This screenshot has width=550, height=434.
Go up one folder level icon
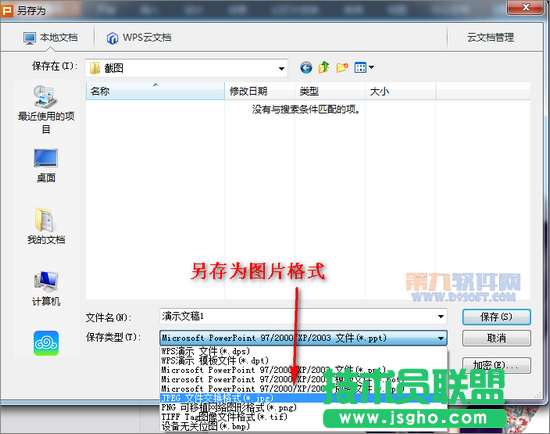pyautogui.click(x=324, y=67)
